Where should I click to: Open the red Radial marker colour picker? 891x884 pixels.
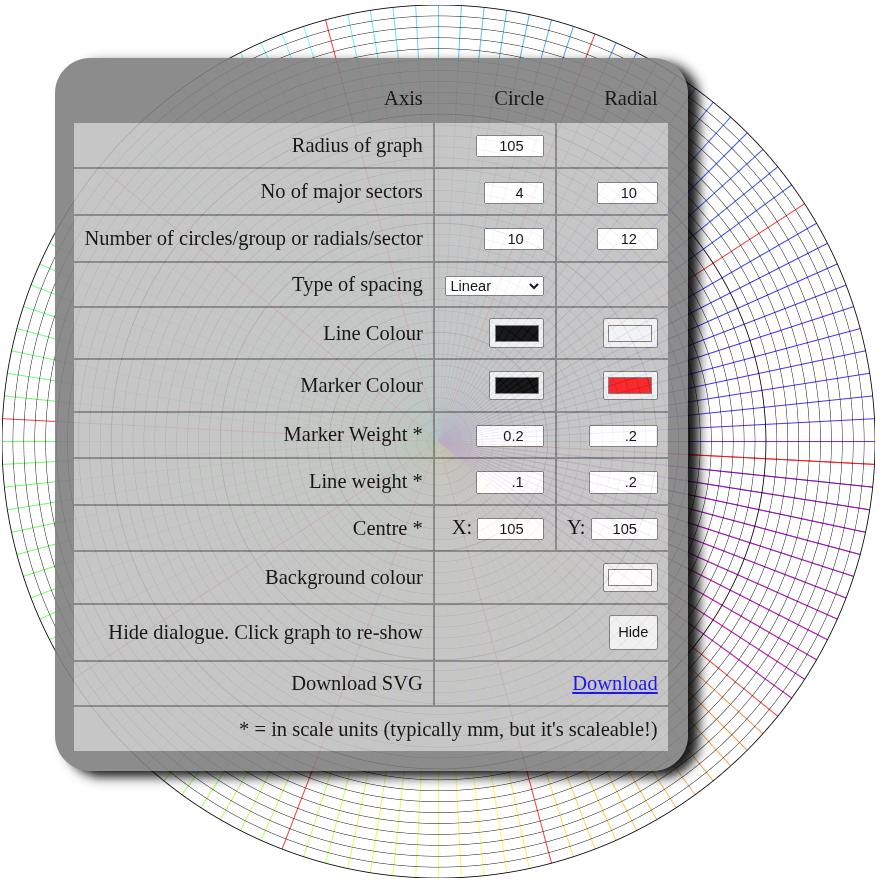(x=630, y=385)
